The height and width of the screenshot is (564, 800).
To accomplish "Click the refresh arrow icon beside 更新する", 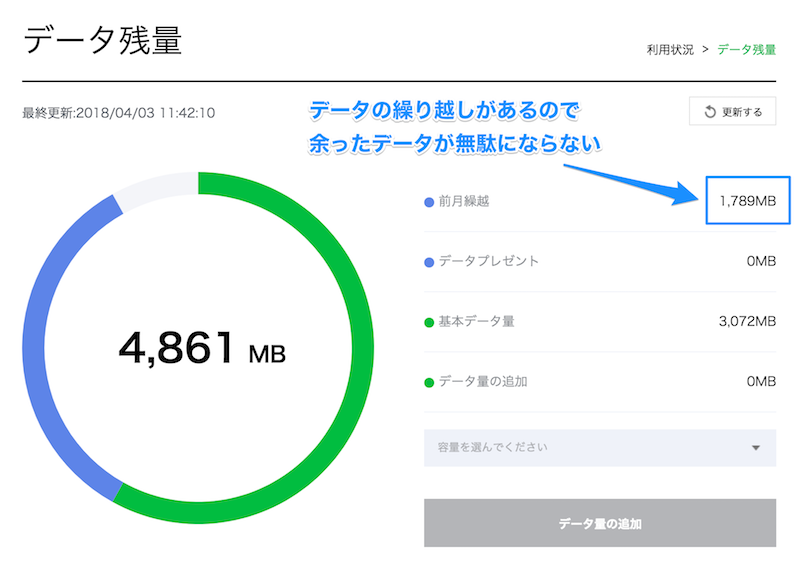I will (x=710, y=112).
